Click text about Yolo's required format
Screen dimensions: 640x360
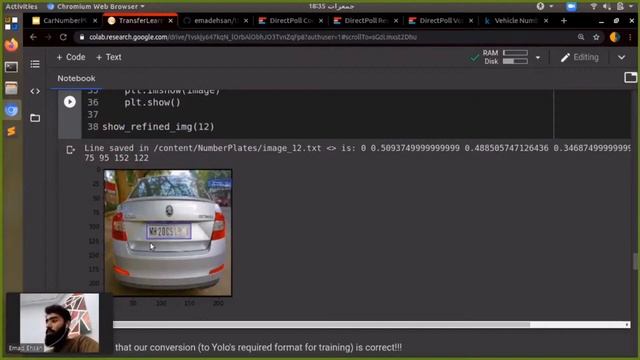point(258,347)
